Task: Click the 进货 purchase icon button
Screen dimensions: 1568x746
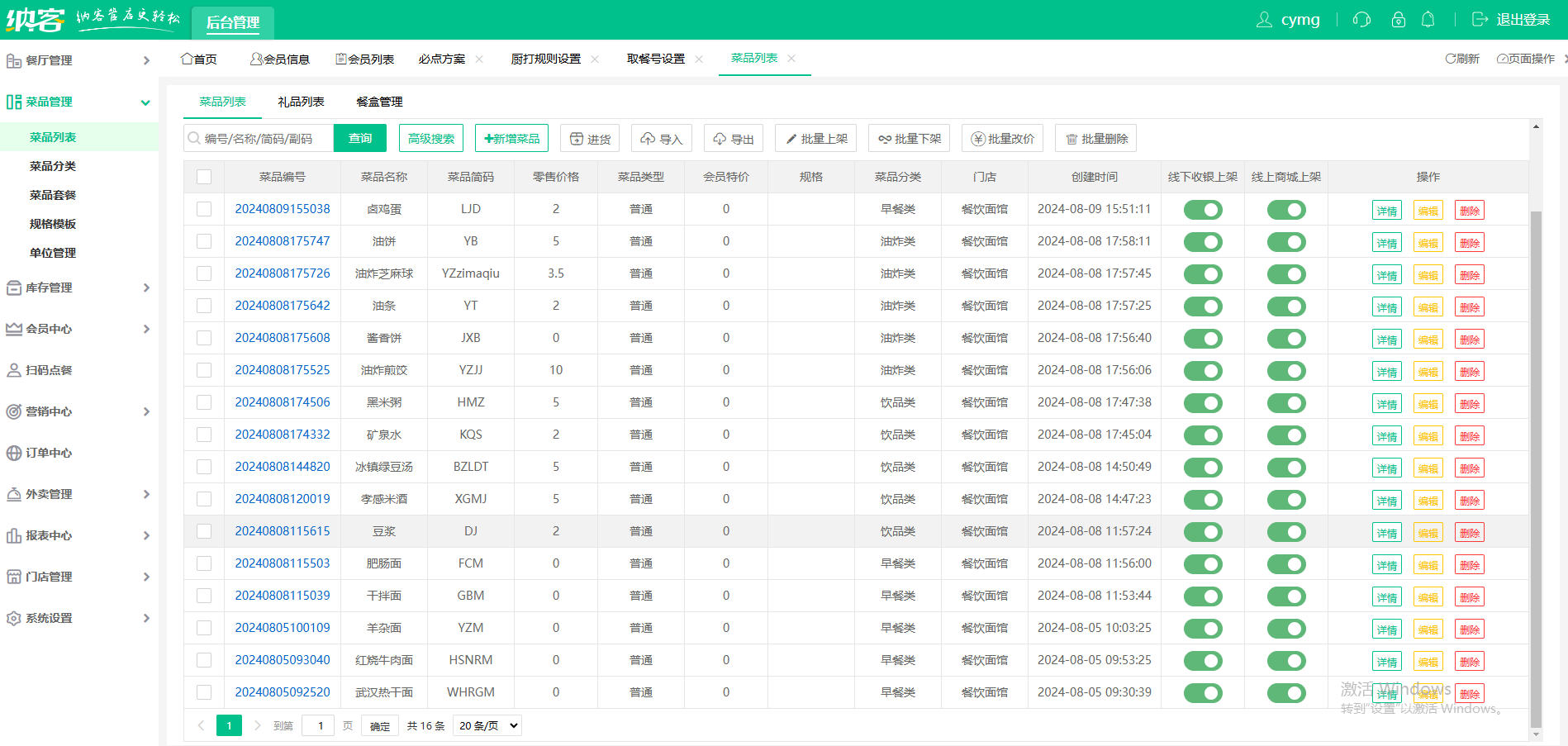Action: (589, 138)
